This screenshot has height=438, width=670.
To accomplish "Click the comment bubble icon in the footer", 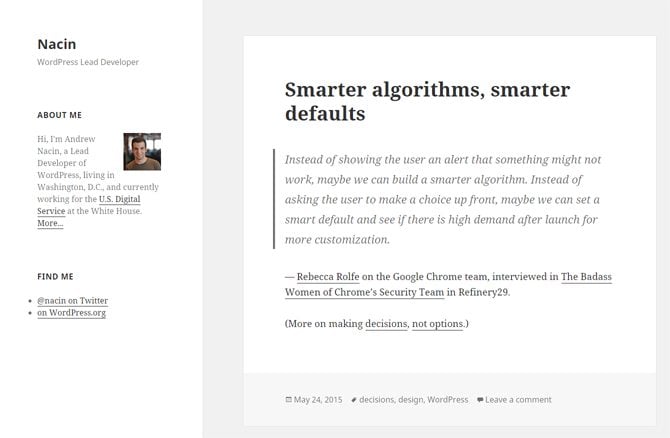I will coord(480,400).
